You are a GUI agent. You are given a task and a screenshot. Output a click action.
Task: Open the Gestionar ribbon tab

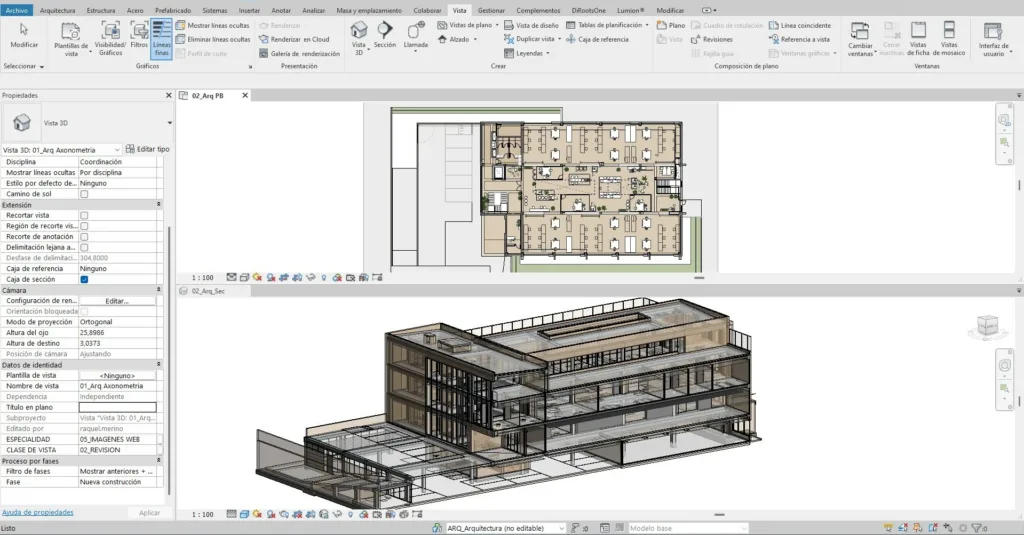coord(491,9)
